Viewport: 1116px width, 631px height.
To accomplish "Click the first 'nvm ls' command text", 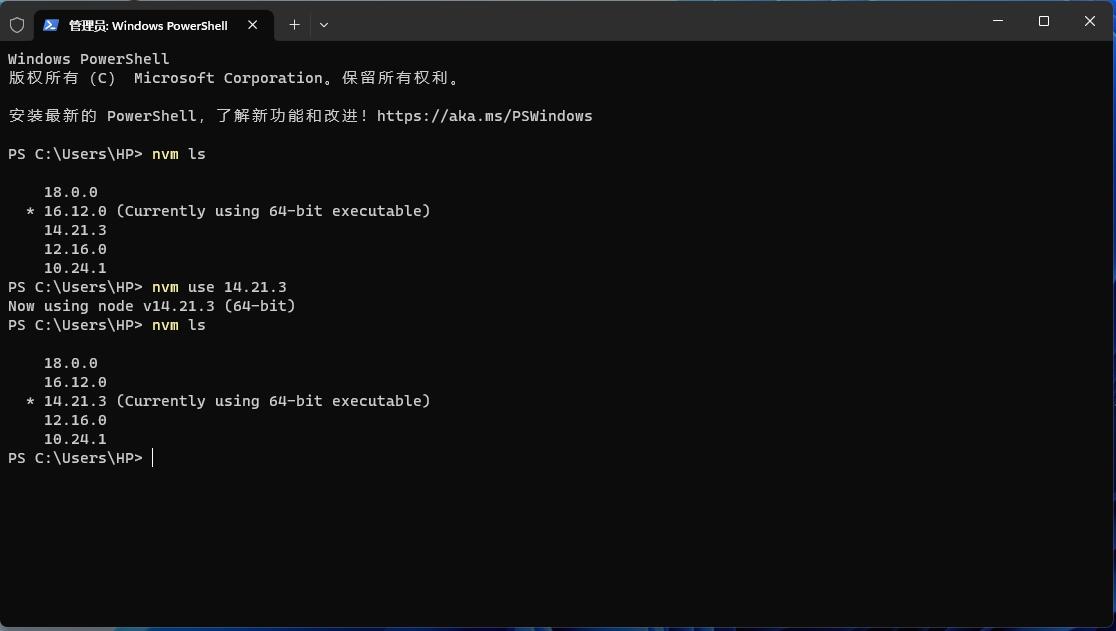I will (x=179, y=154).
